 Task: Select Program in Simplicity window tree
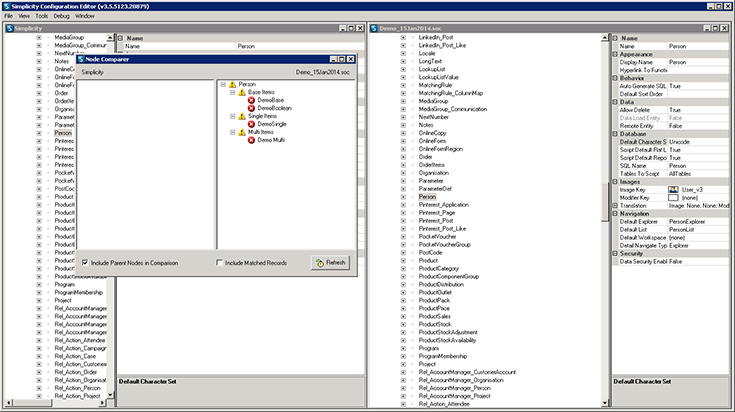pyautogui.click(x=65, y=285)
